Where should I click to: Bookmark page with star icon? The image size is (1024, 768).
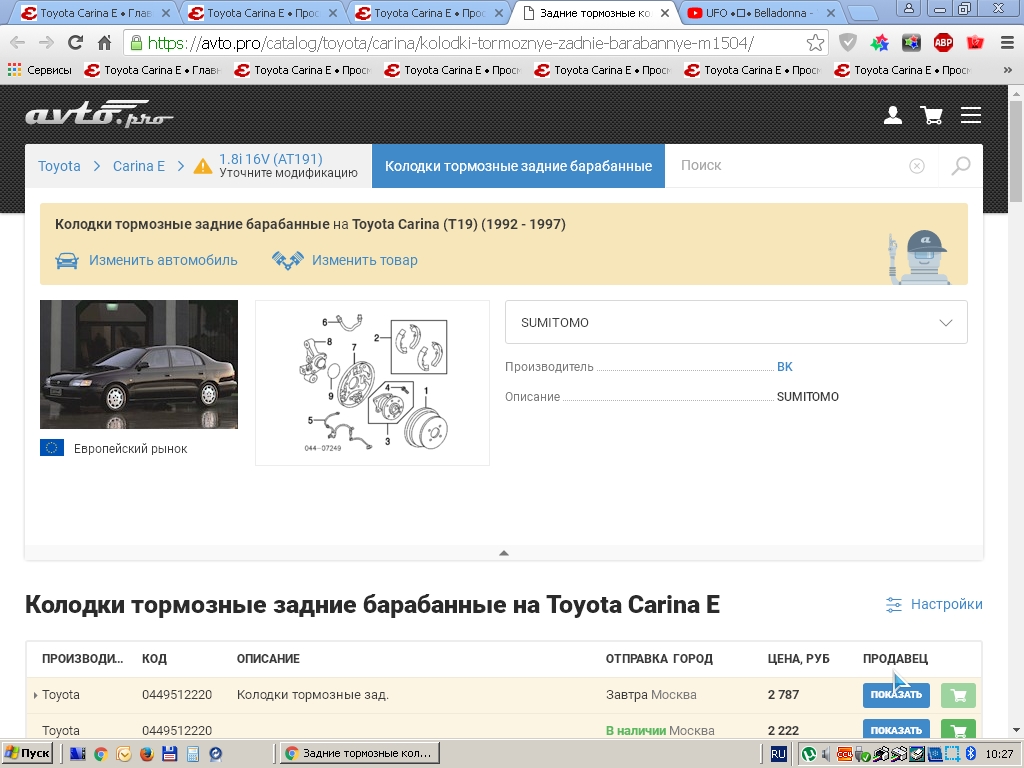pyautogui.click(x=816, y=43)
